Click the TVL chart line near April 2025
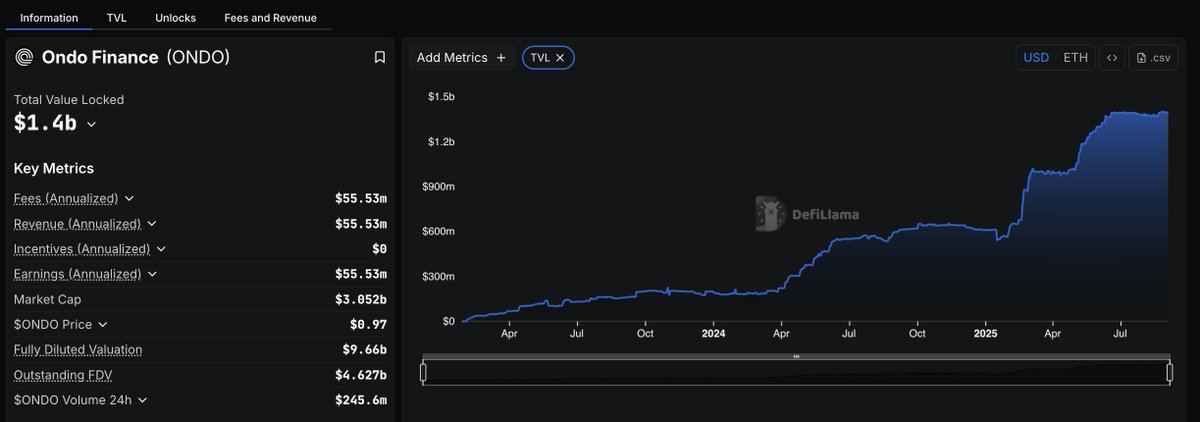The height and width of the screenshot is (422, 1200). click(1050, 172)
